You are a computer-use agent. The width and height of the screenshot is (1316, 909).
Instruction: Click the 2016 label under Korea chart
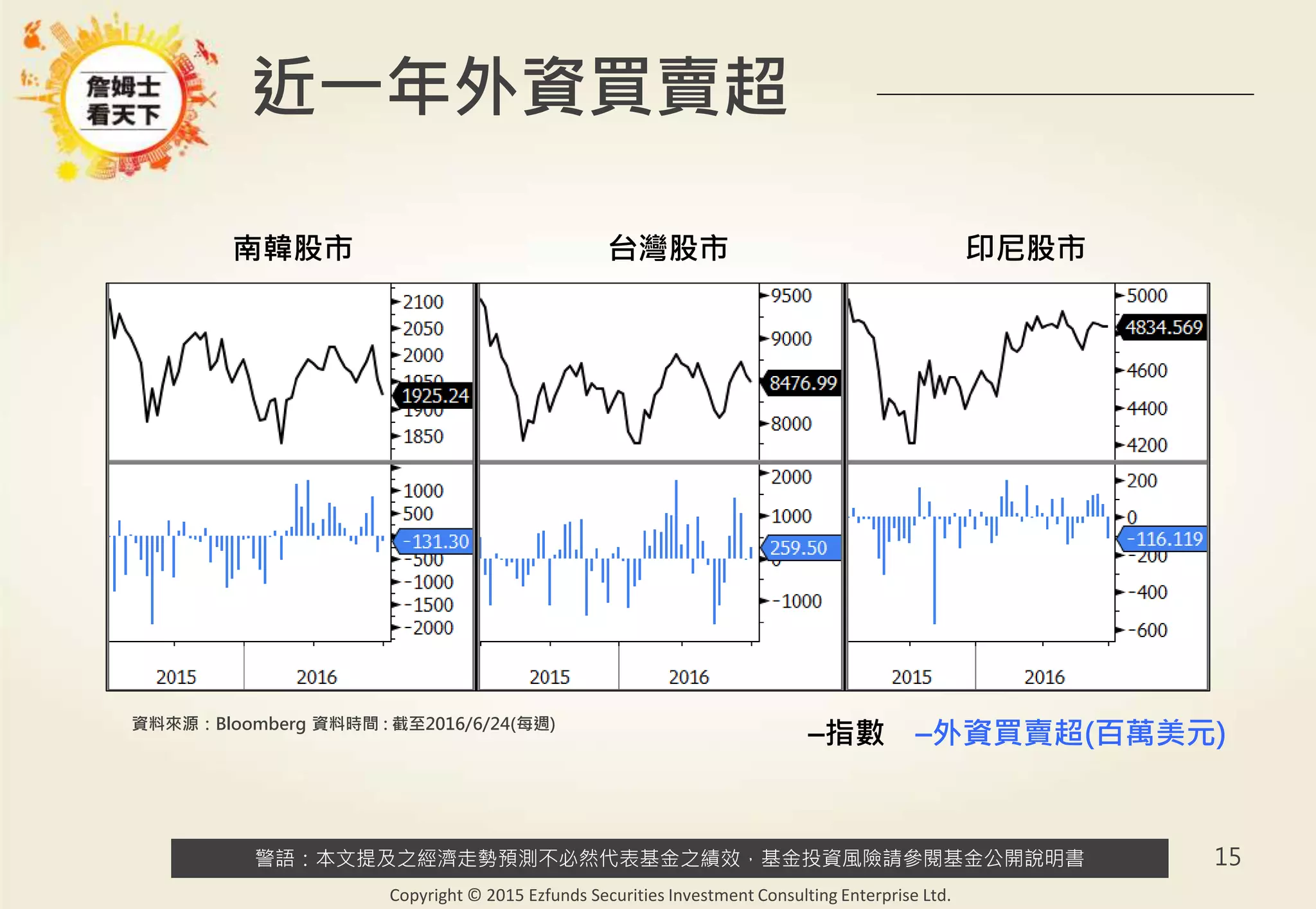point(316,677)
